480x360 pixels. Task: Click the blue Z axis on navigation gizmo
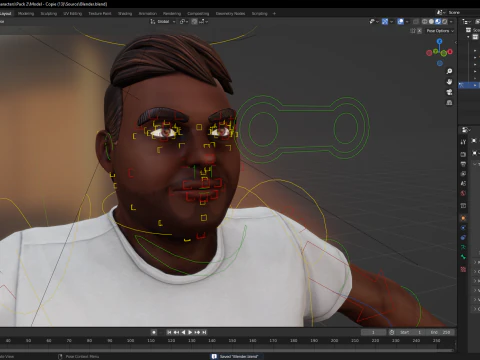click(439, 41)
